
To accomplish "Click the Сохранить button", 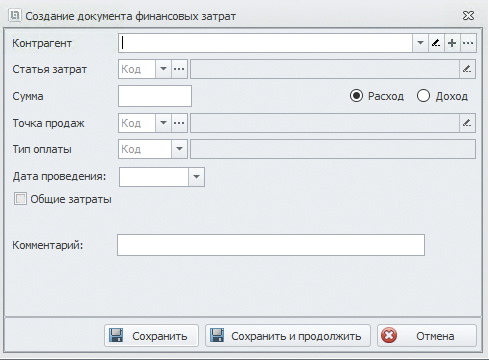I will coord(151,336).
